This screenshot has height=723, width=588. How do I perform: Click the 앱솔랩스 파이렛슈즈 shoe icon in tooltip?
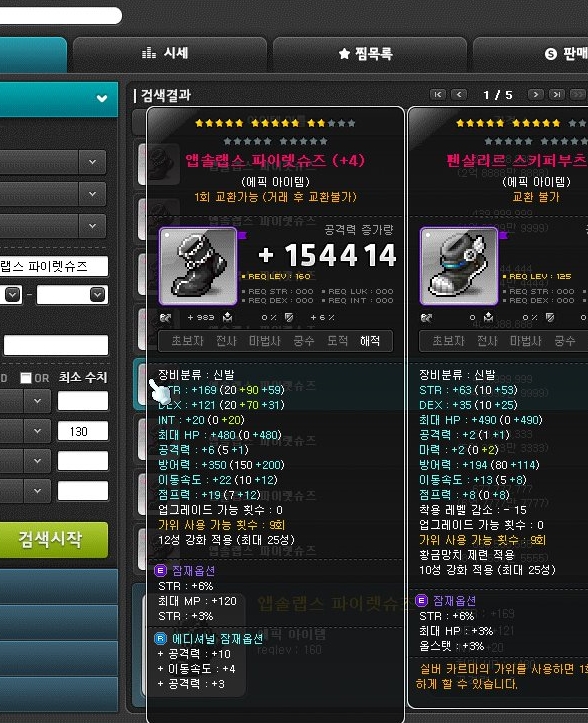click(198, 266)
